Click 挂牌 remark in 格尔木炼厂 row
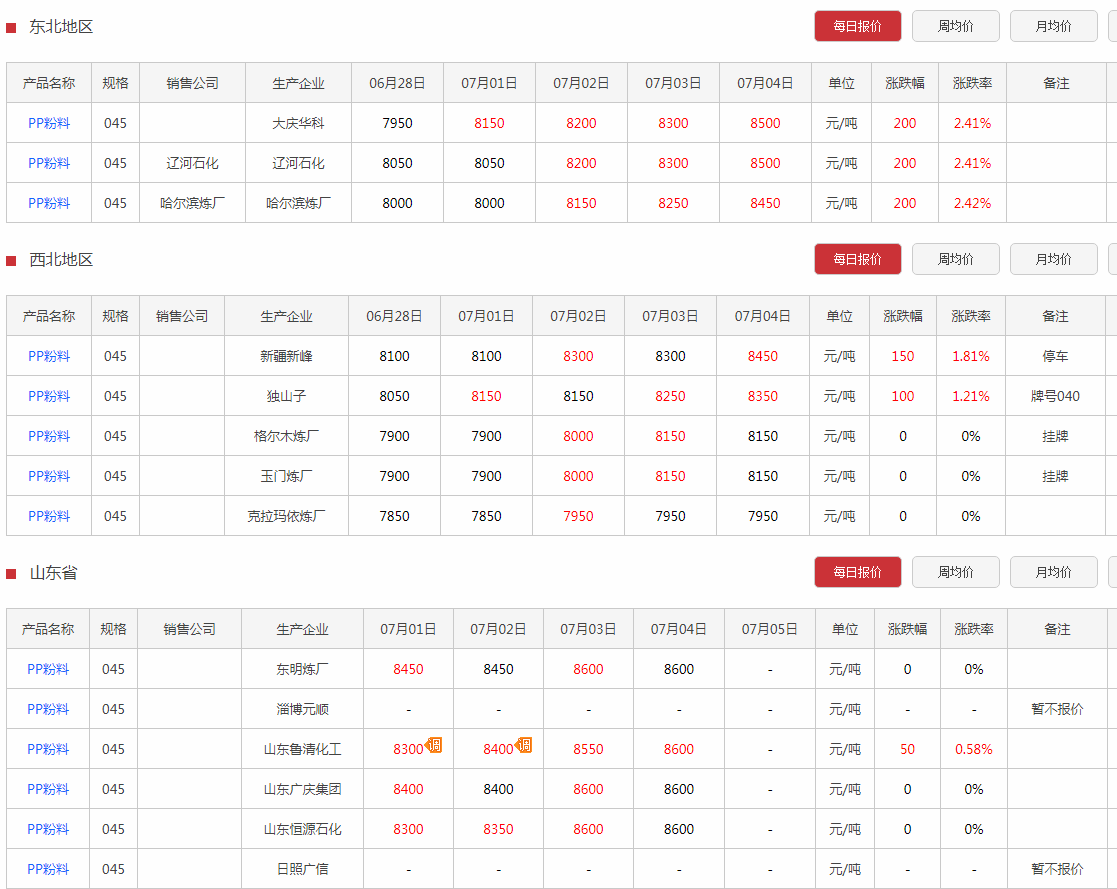Screen dimensions: 1117x889 click(x=1055, y=436)
